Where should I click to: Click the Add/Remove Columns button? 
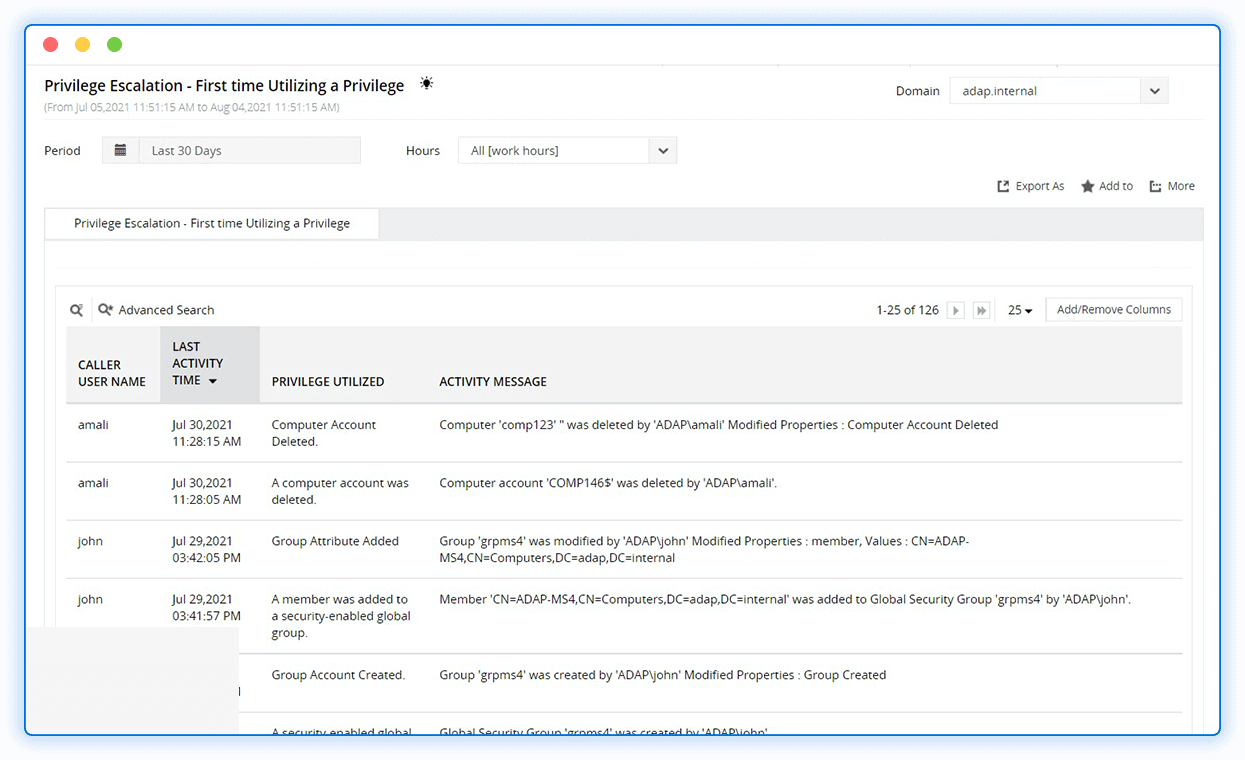coord(1113,310)
